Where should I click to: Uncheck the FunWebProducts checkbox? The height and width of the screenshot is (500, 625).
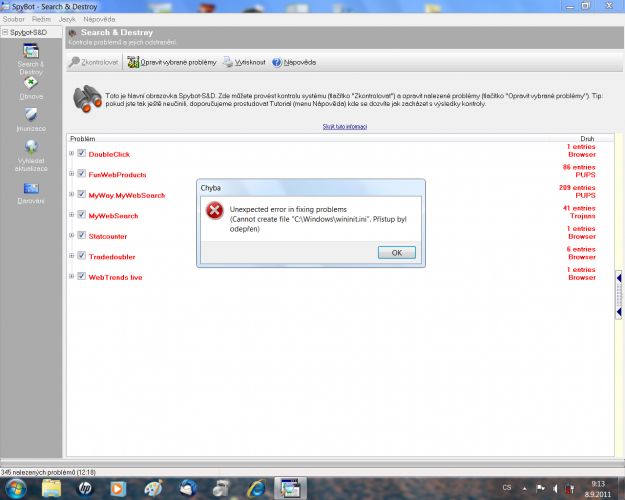(82, 173)
